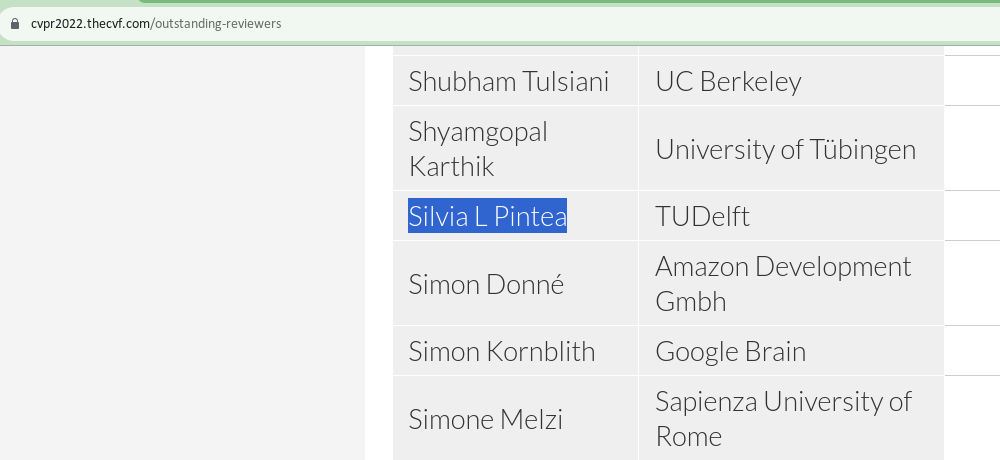Image resolution: width=1000 pixels, height=460 pixels.
Task: Click the Simone Melzi name cell
Action: (515, 419)
